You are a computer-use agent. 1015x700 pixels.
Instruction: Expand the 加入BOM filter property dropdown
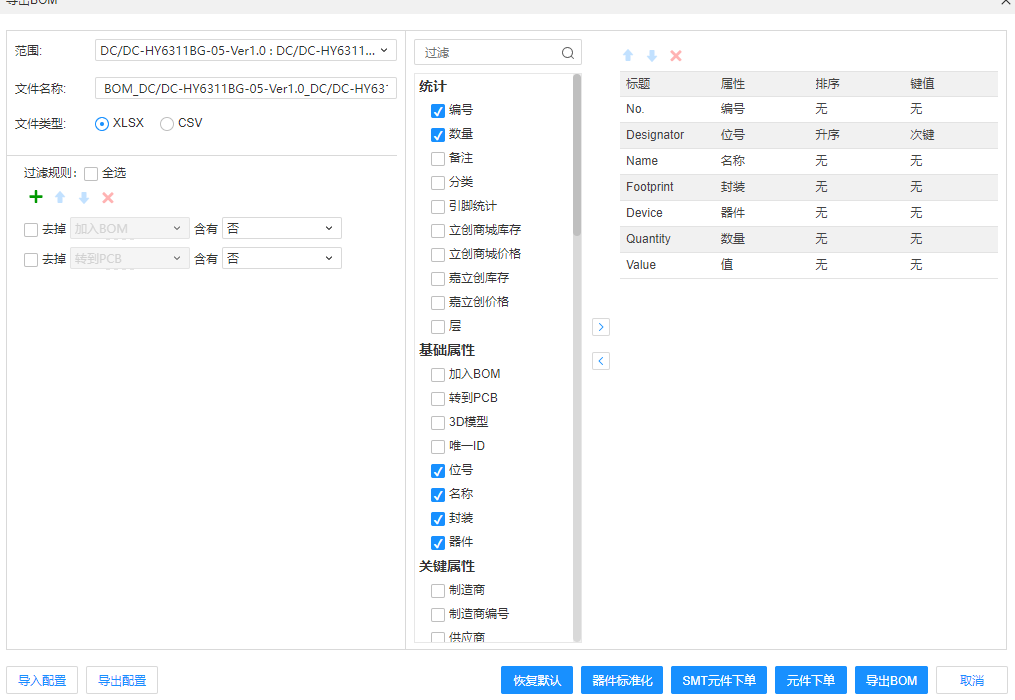click(x=130, y=229)
